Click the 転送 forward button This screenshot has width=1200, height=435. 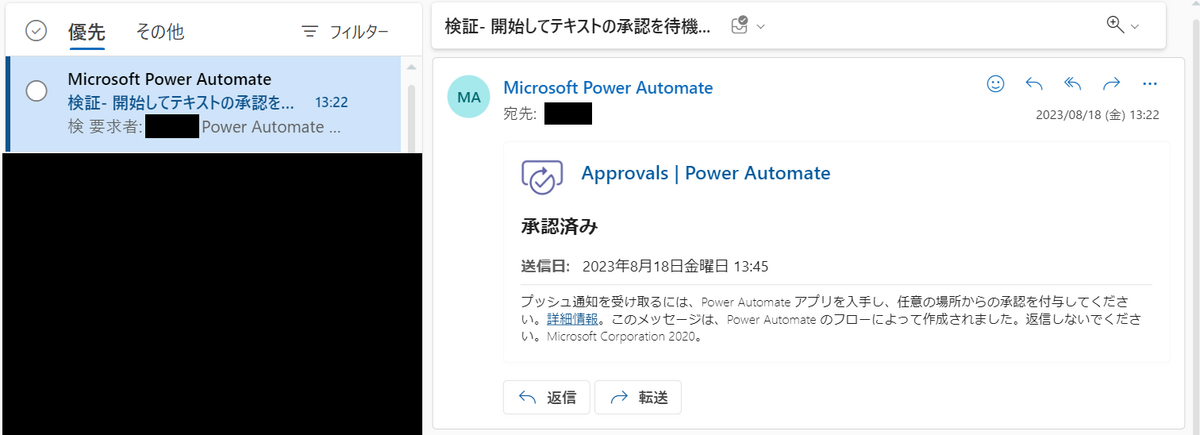pos(638,397)
